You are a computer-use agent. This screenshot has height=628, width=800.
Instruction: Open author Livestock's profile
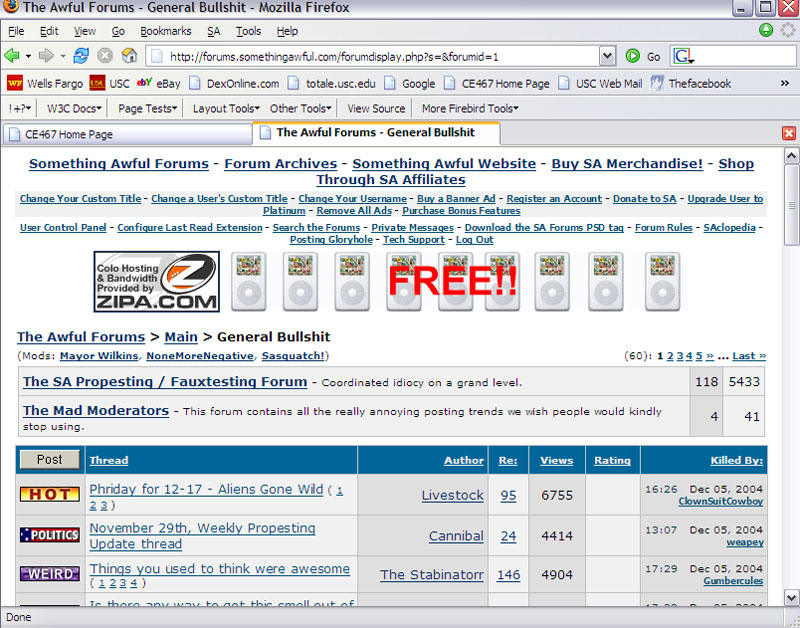tap(453, 495)
